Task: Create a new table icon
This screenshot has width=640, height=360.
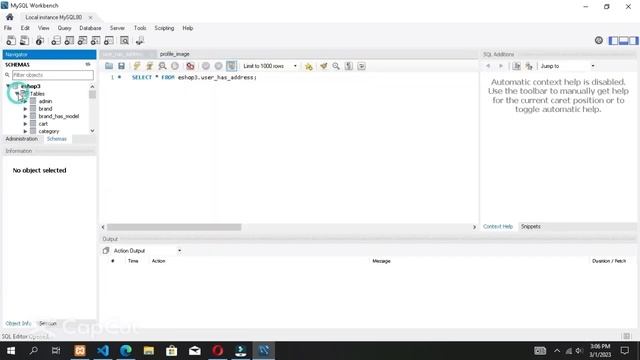Action: [x=69, y=40]
